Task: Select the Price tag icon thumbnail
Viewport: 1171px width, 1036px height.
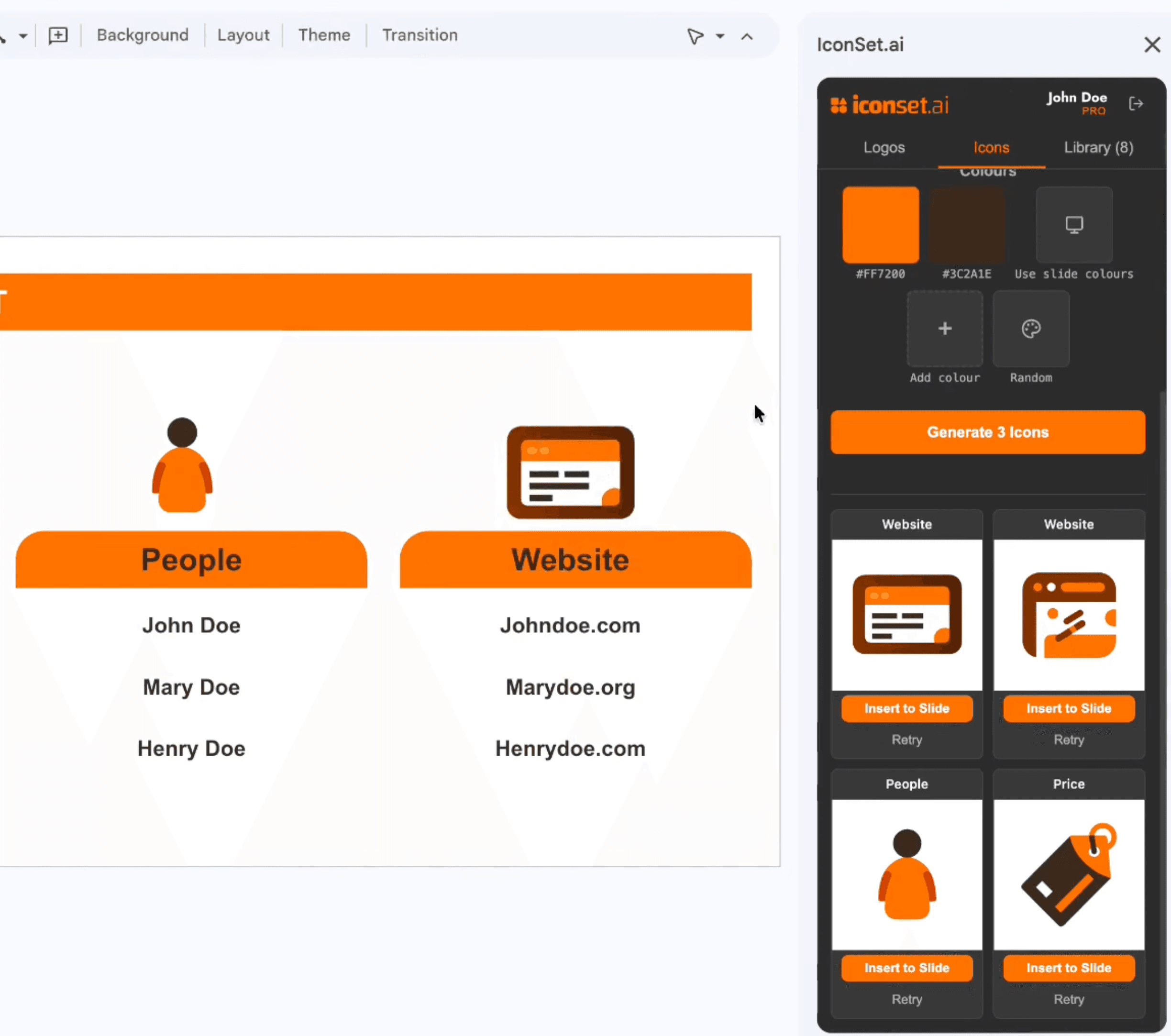Action: [x=1069, y=875]
